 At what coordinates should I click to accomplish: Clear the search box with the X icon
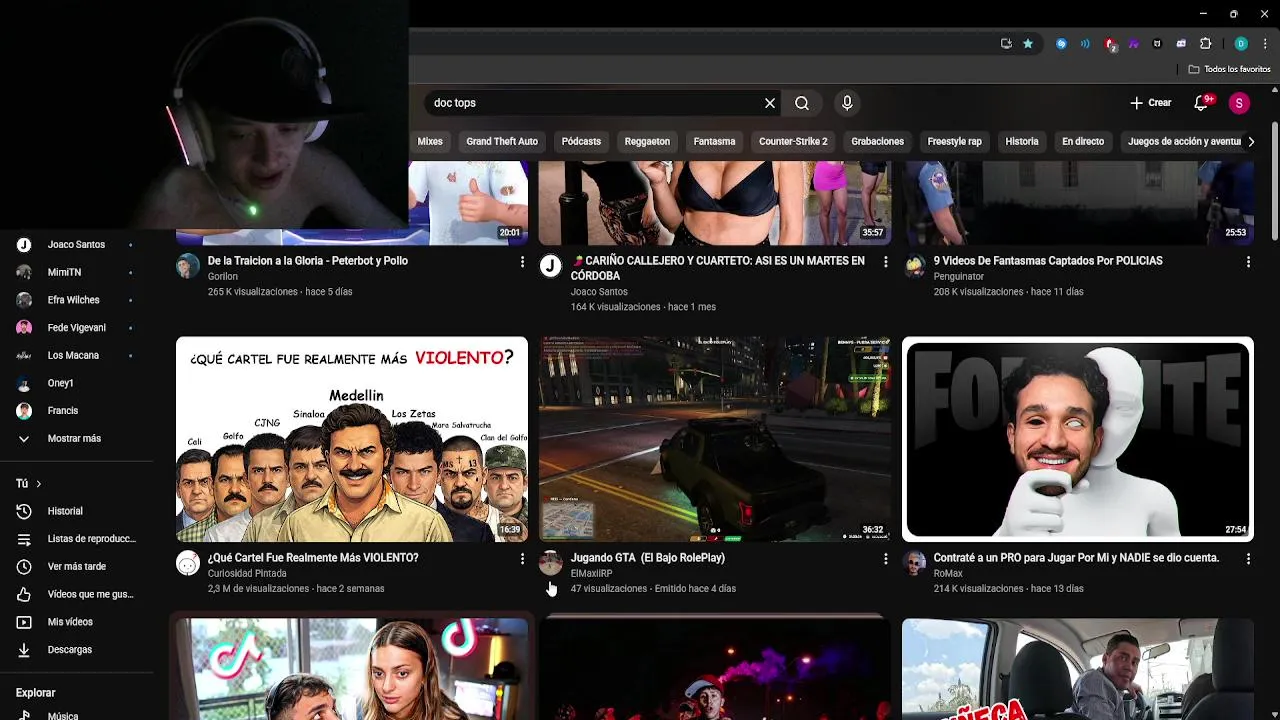click(770, 103)
